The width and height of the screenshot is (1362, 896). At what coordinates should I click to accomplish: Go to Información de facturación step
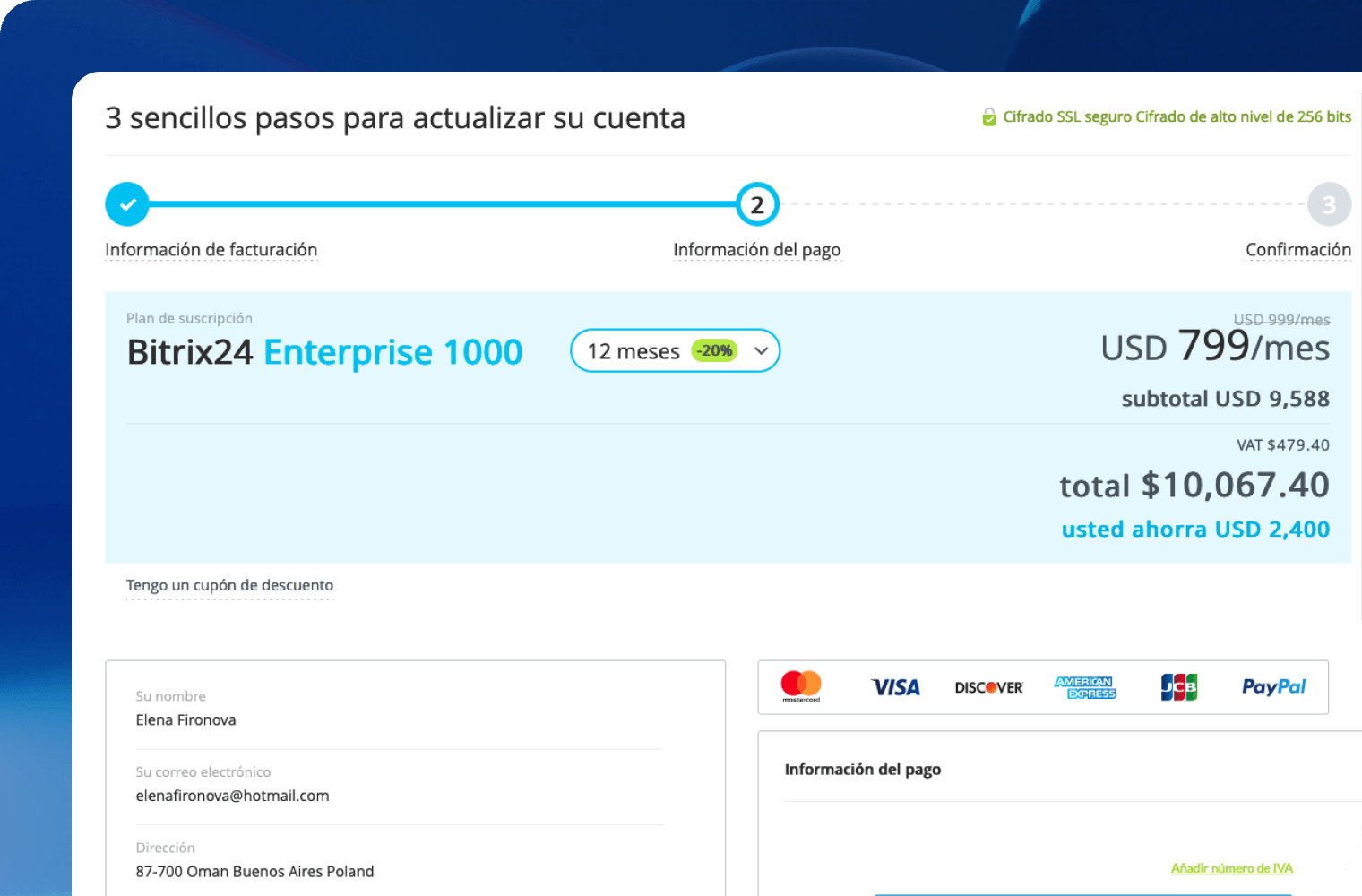[x=211, y=250]
